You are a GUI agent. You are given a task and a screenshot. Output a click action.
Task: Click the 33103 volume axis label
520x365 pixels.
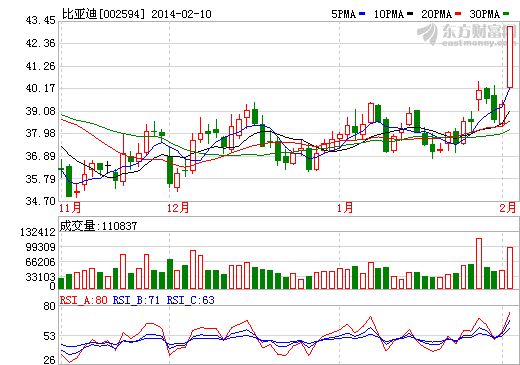point(41,277)
